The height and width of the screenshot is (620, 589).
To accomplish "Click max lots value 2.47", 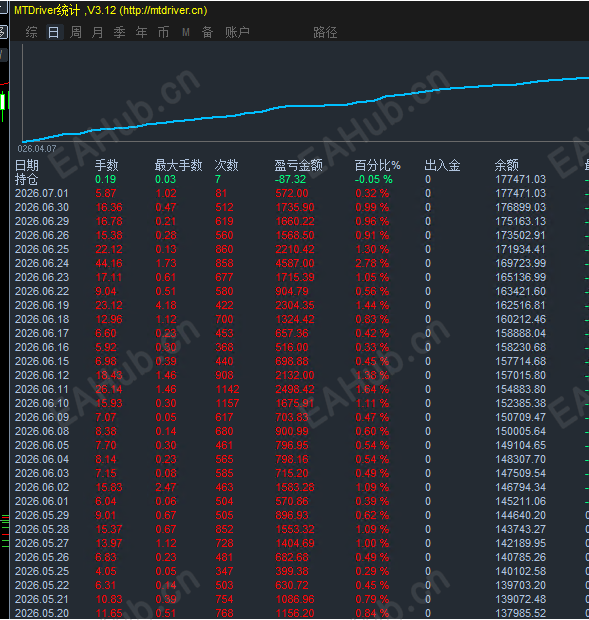I will 166,487.
